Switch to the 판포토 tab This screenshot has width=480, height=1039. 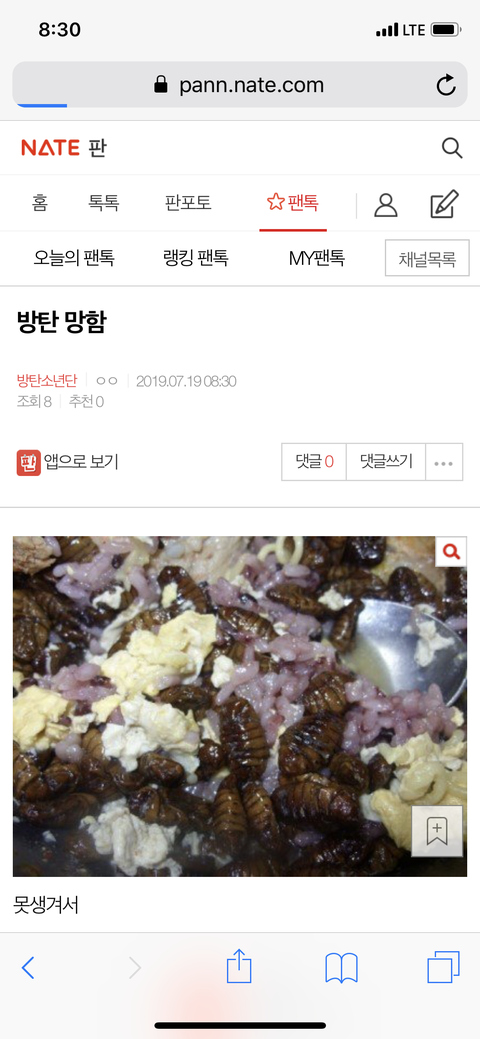click(x=188, y=202)
